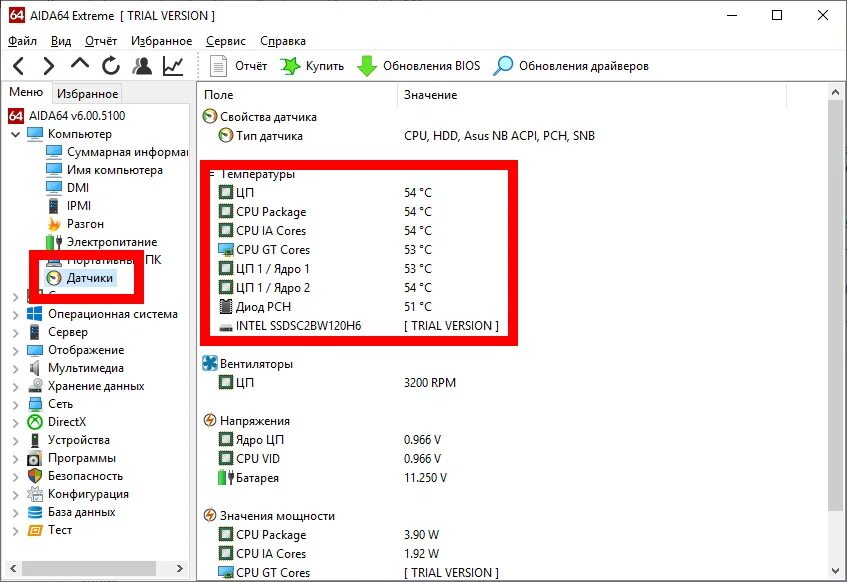Click the Программы tree icon
The image size is (847, 582).
pos(35,458)
